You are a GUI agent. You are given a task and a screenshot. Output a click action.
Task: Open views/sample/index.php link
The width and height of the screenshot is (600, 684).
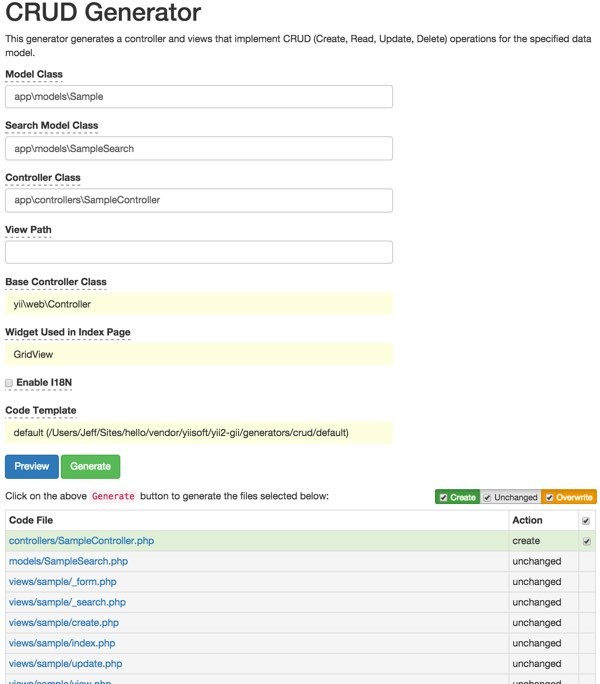click(x=62, y=643)
